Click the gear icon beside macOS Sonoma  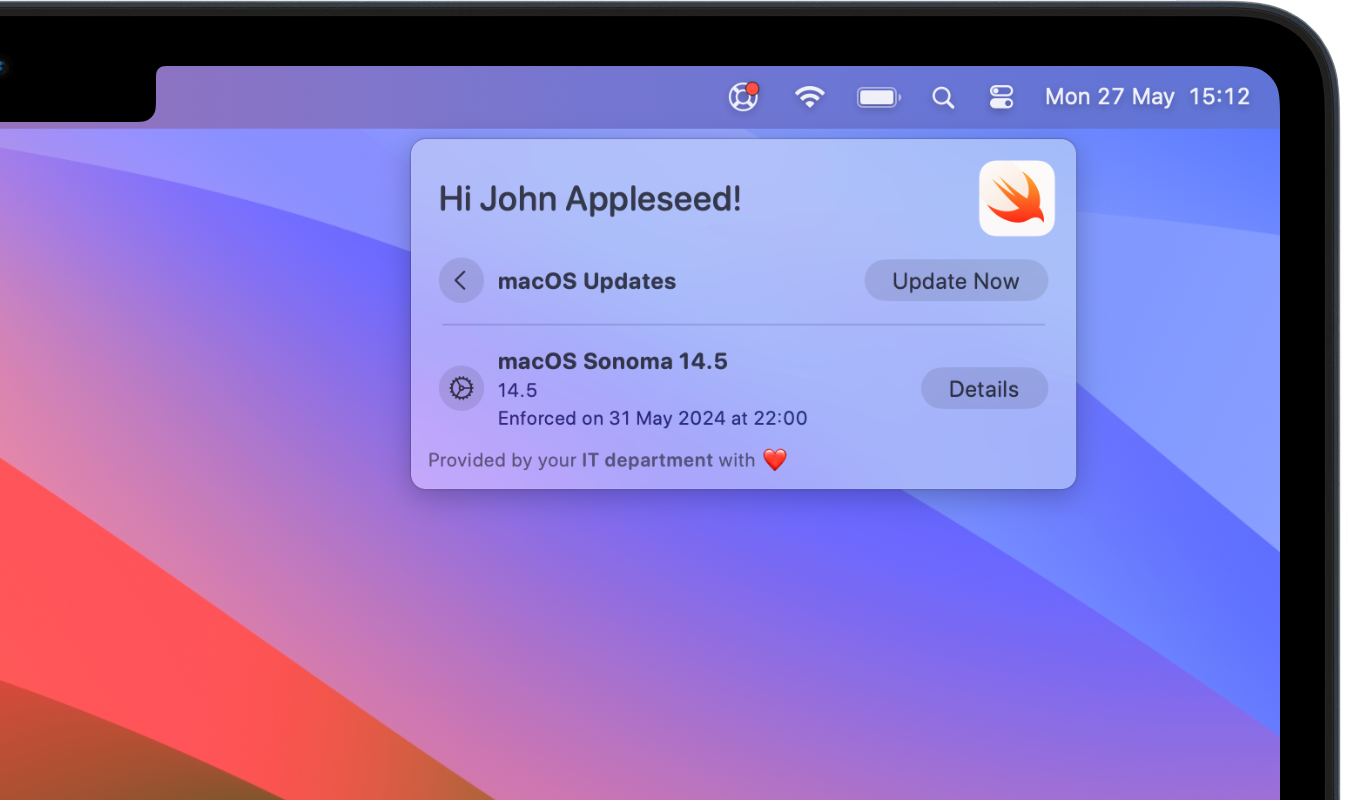pyautogui.click(x=461, y=388)
